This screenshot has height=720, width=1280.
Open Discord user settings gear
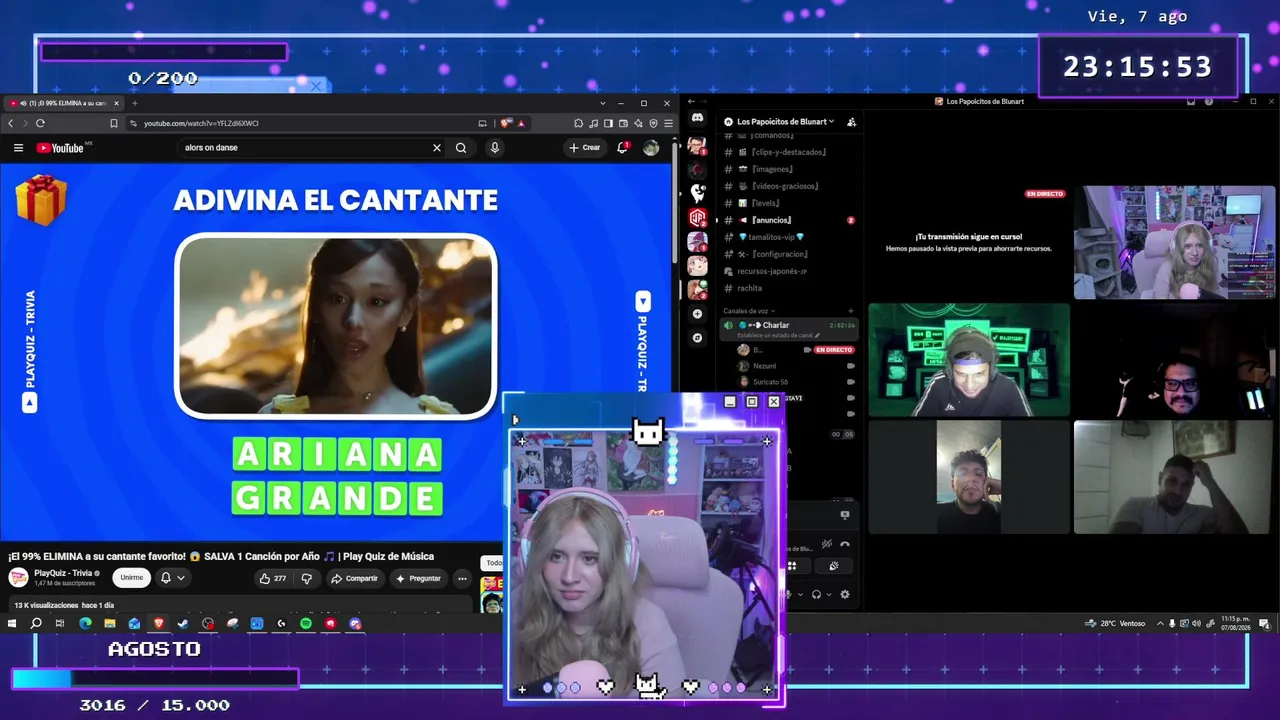(845, 594)
